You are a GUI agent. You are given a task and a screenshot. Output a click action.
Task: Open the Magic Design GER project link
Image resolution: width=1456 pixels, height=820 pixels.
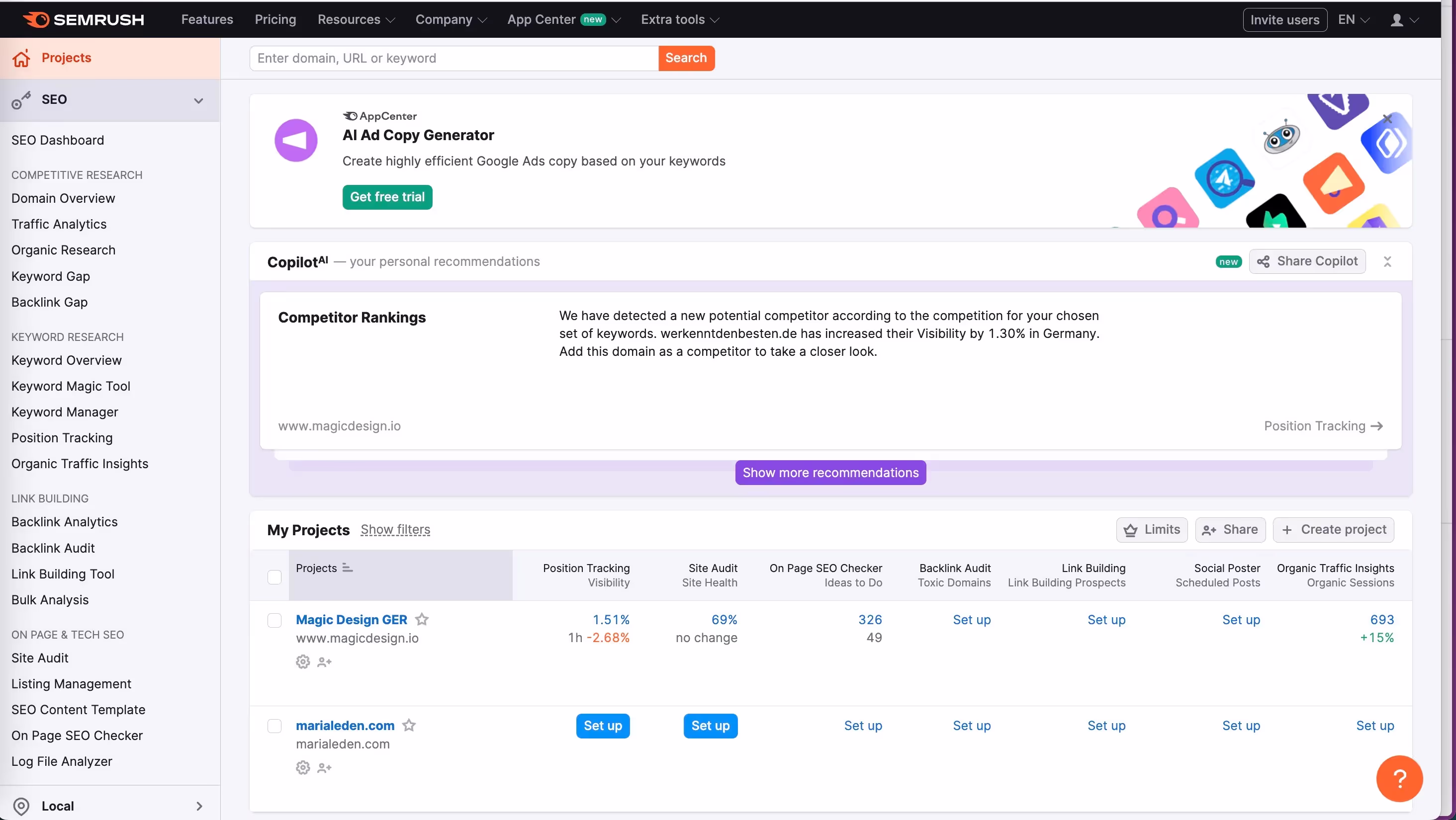352,620
